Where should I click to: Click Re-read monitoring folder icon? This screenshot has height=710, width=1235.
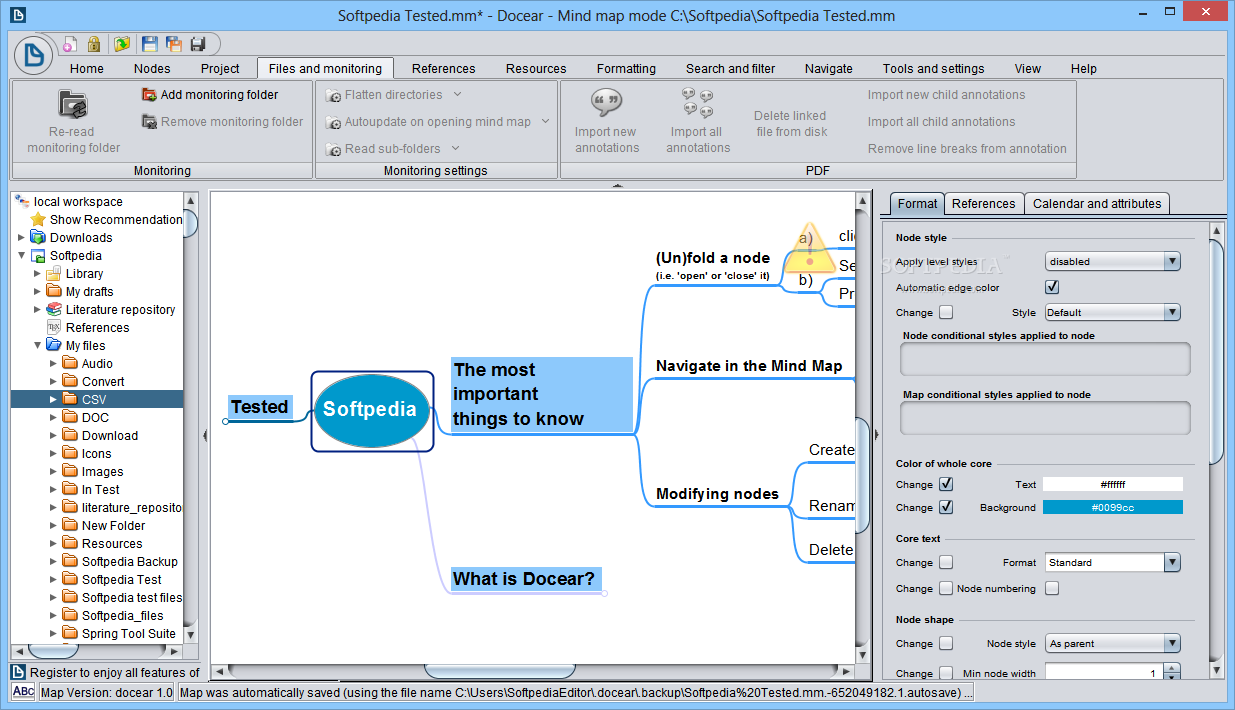(73, 104)
